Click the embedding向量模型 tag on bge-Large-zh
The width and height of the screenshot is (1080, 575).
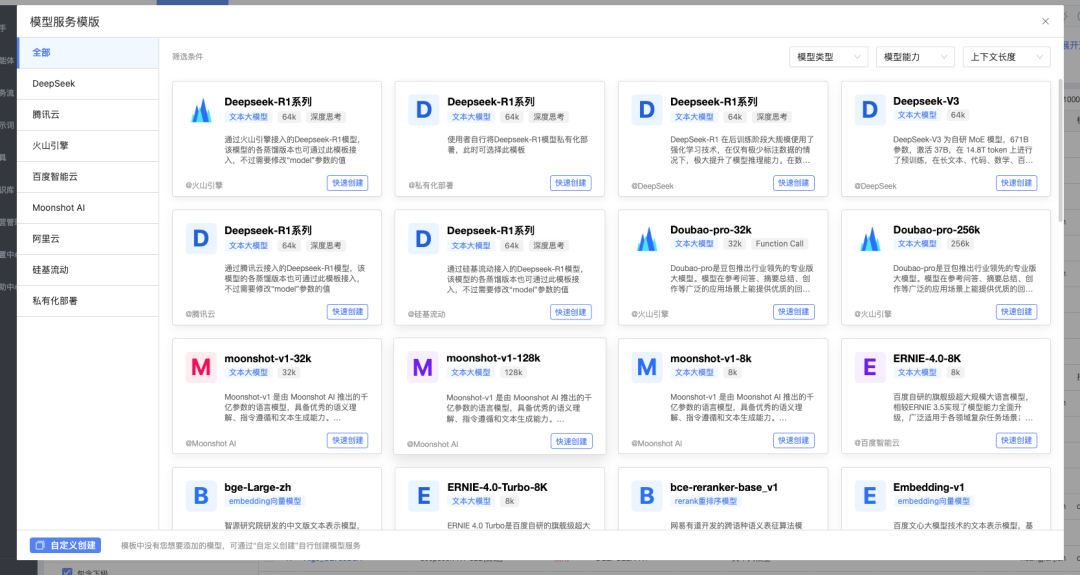264,501
